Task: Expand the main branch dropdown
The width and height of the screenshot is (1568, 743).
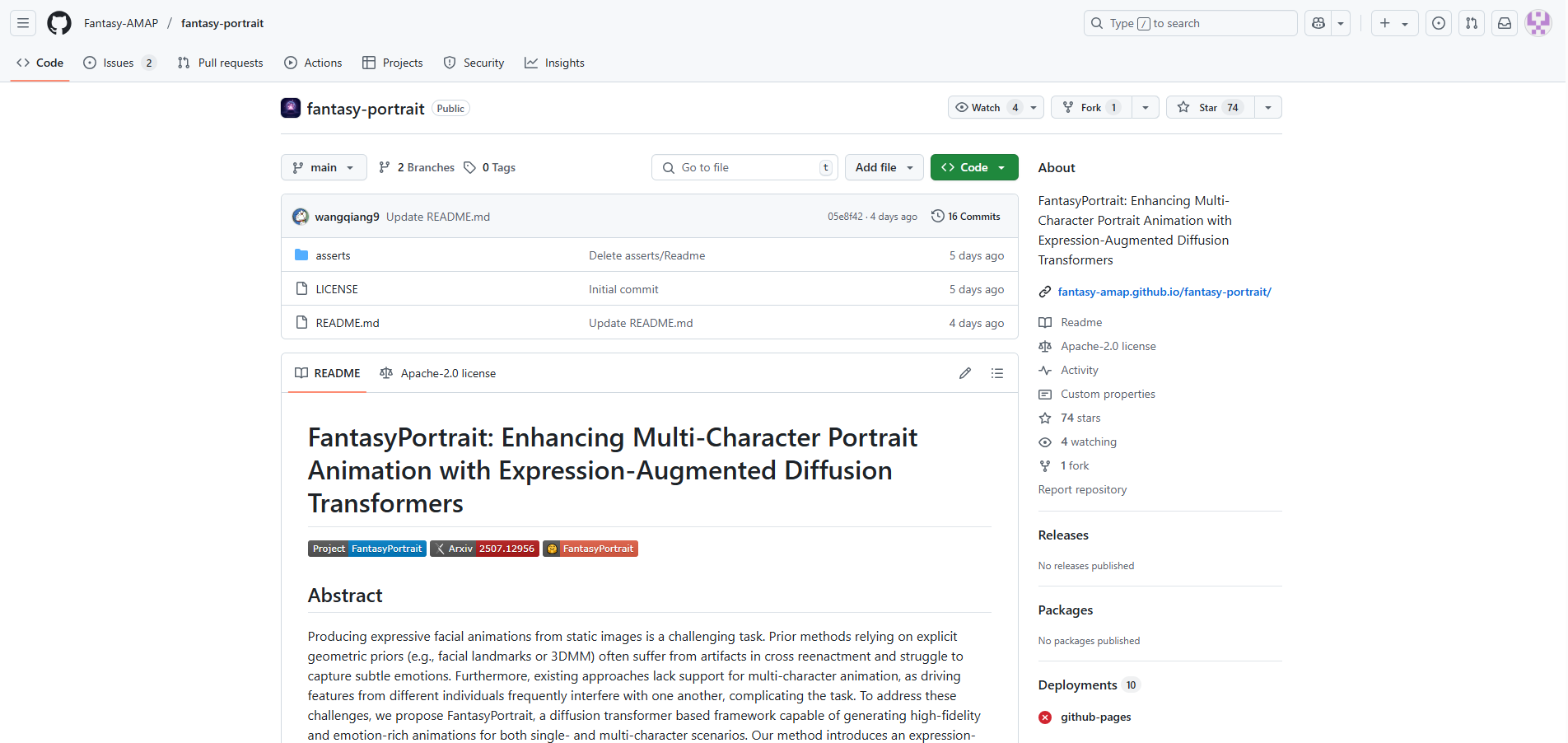Action: coord(324,167)
